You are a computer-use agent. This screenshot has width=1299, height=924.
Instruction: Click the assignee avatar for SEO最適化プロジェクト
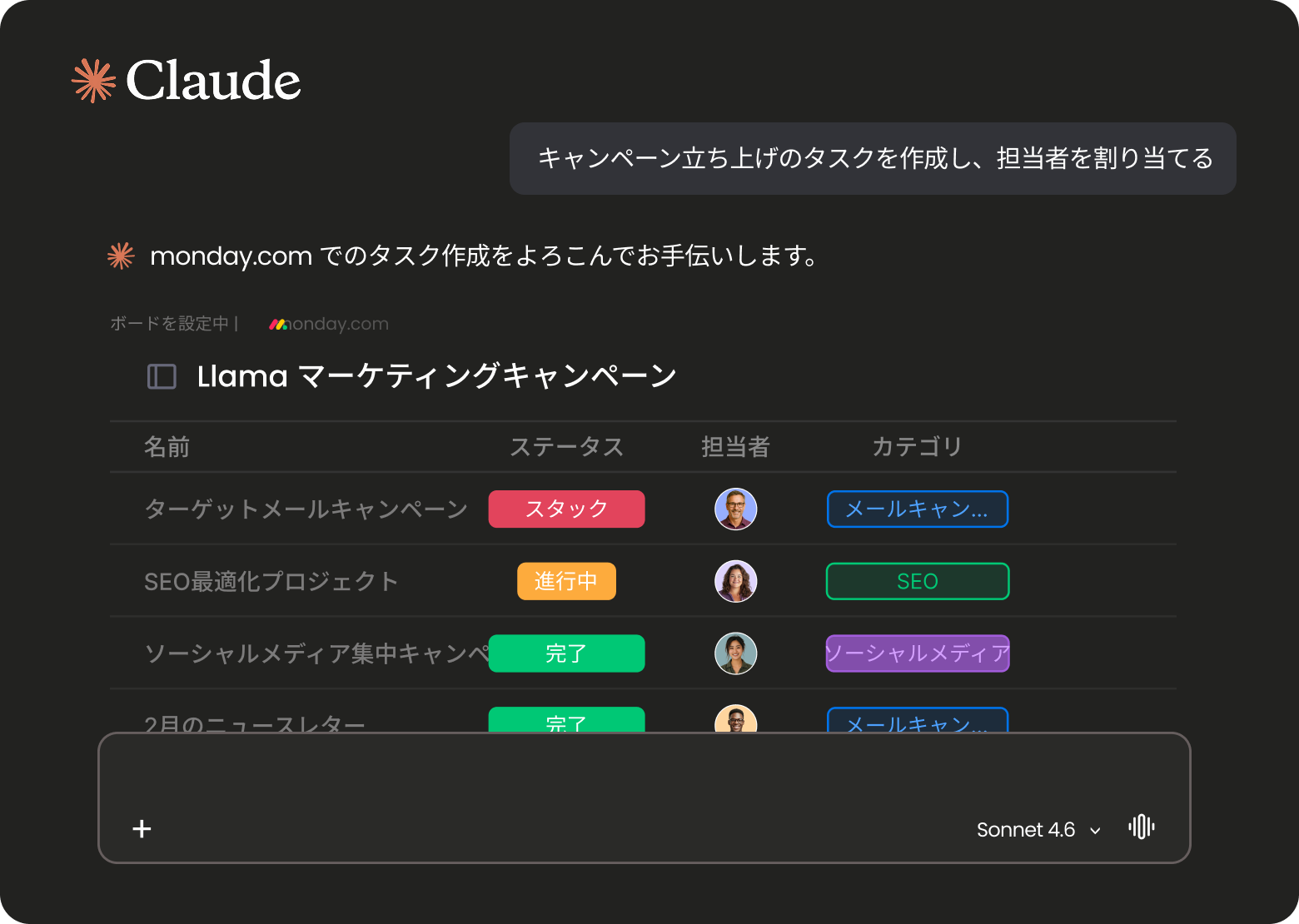[x=736, y=581]
